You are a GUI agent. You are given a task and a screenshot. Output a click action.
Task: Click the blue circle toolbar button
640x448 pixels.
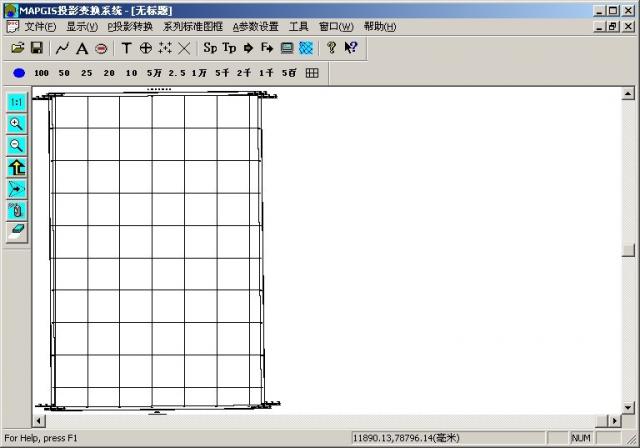(x=19, y=73)
